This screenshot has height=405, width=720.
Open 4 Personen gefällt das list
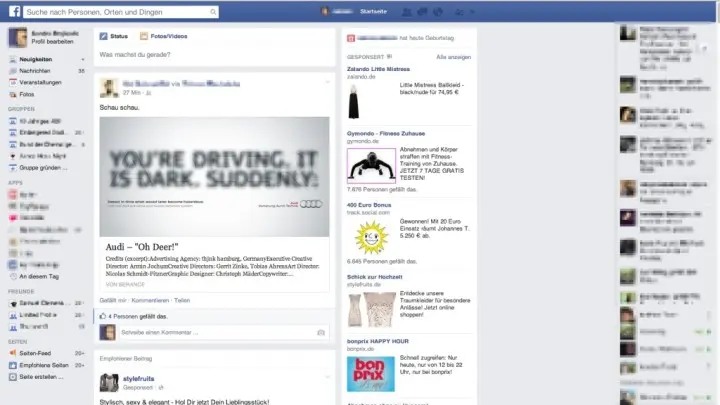tap(138, 316)
